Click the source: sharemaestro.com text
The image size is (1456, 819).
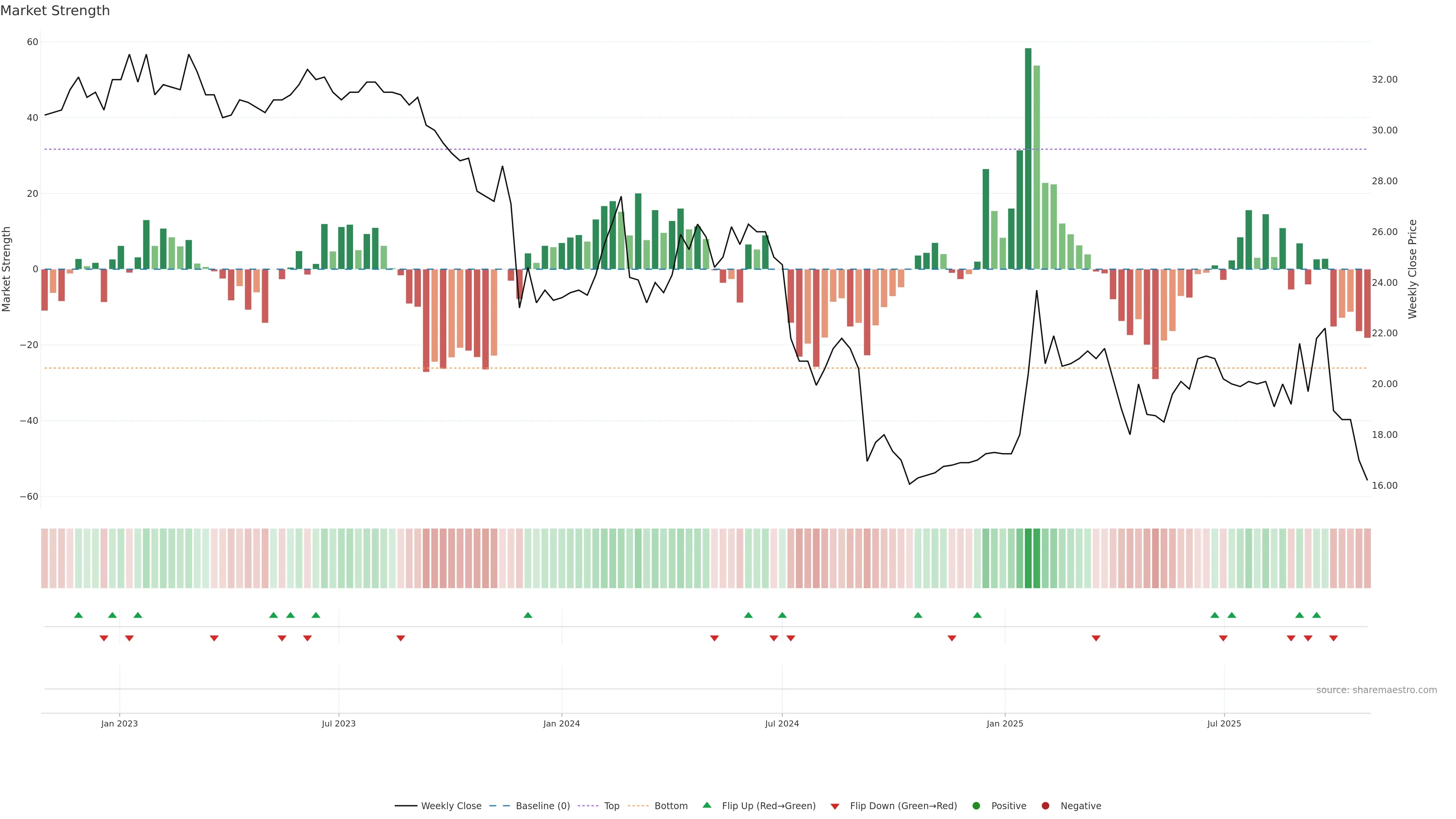(1376, 690)
